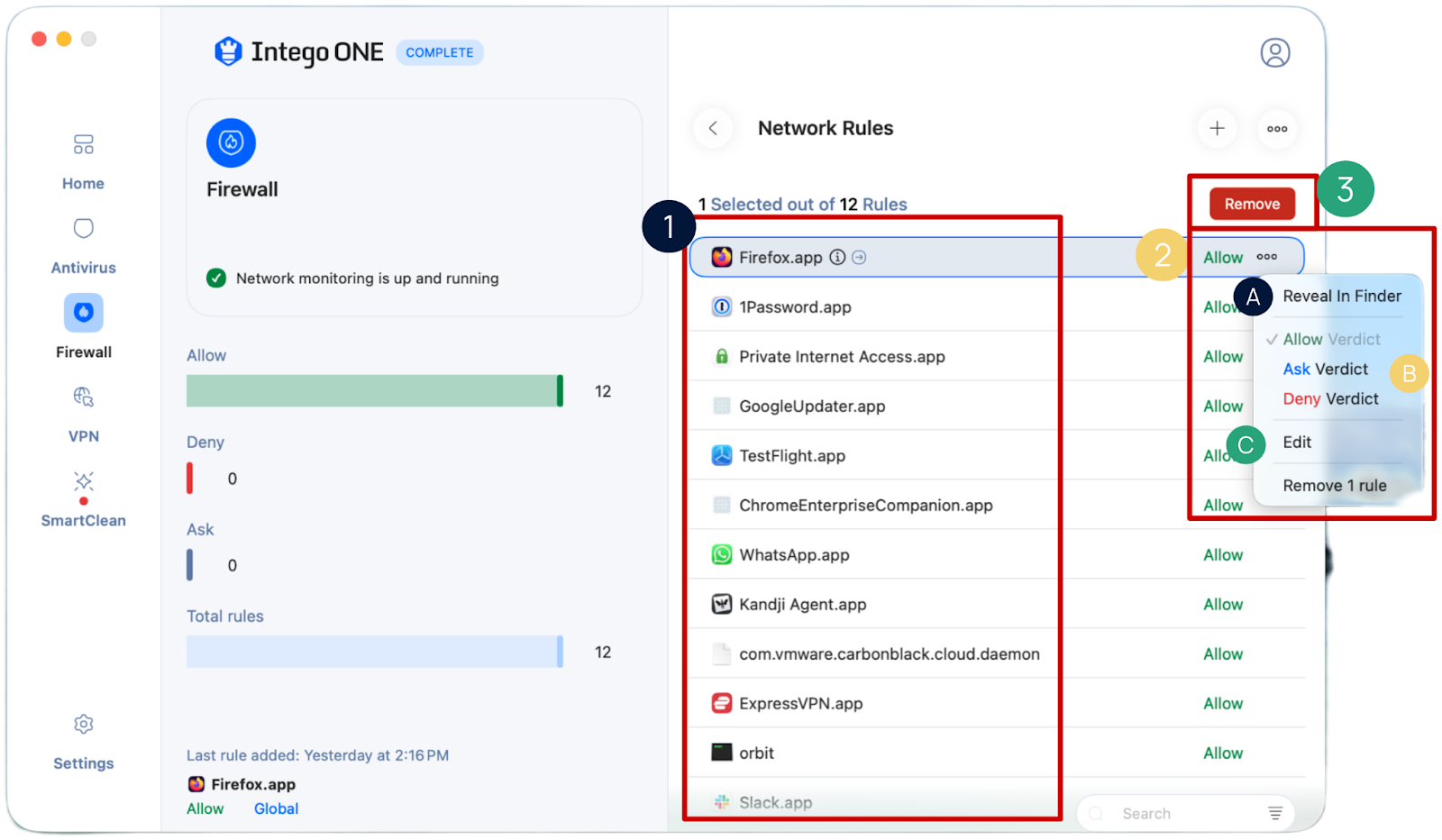The height and width of the screenshot is (840, 1442).
Task: Focus the Search field
Action: point(1185,813)
